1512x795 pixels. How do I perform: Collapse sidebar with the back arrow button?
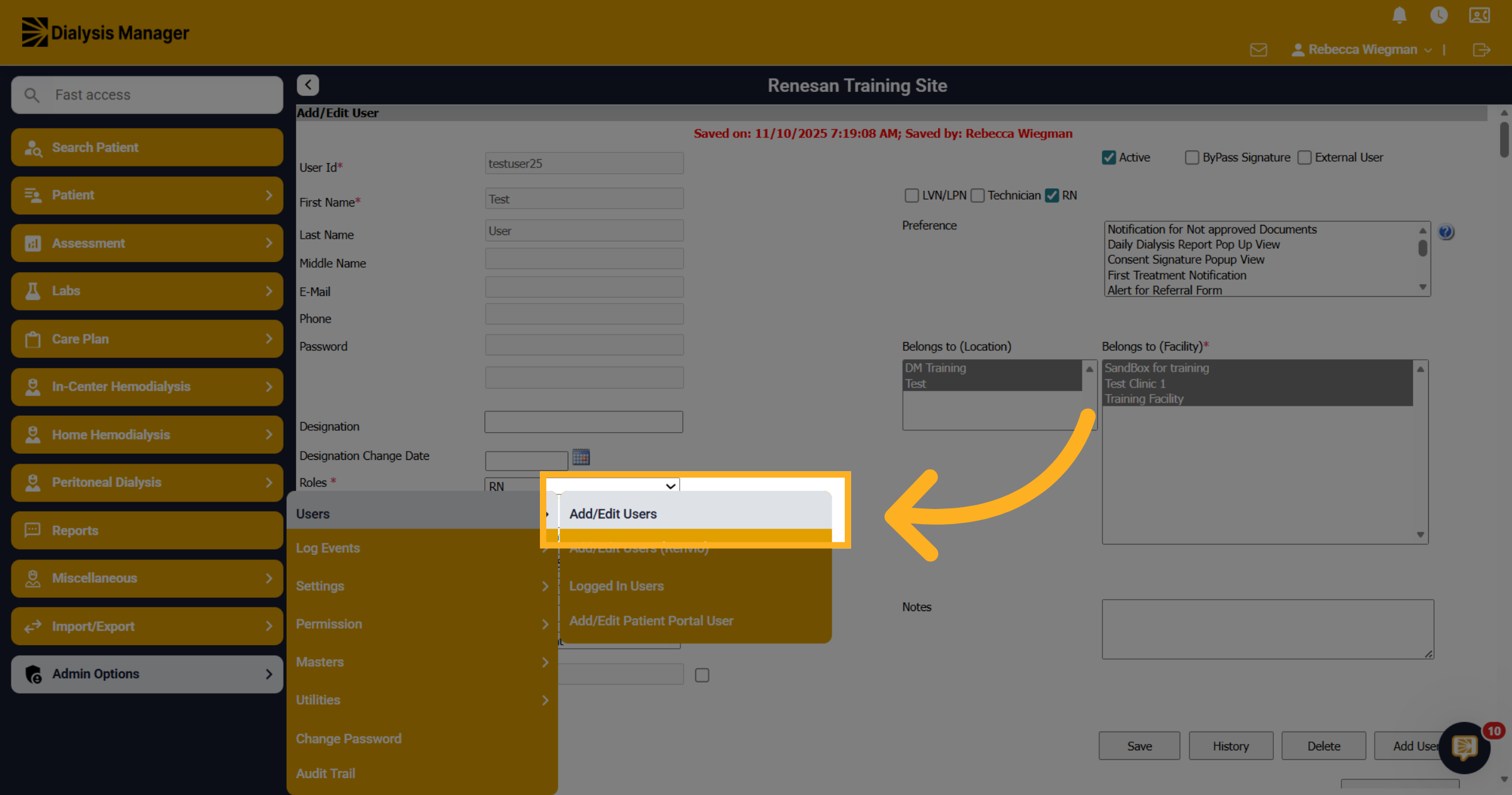(308, 84)
